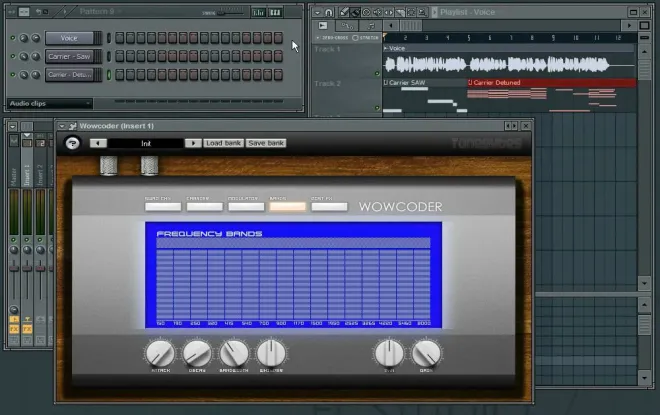The width and height of the screenshot is (660, 415).
Task: Open the Voice clip menu in Playlist
Action: [x=386, y=48]
